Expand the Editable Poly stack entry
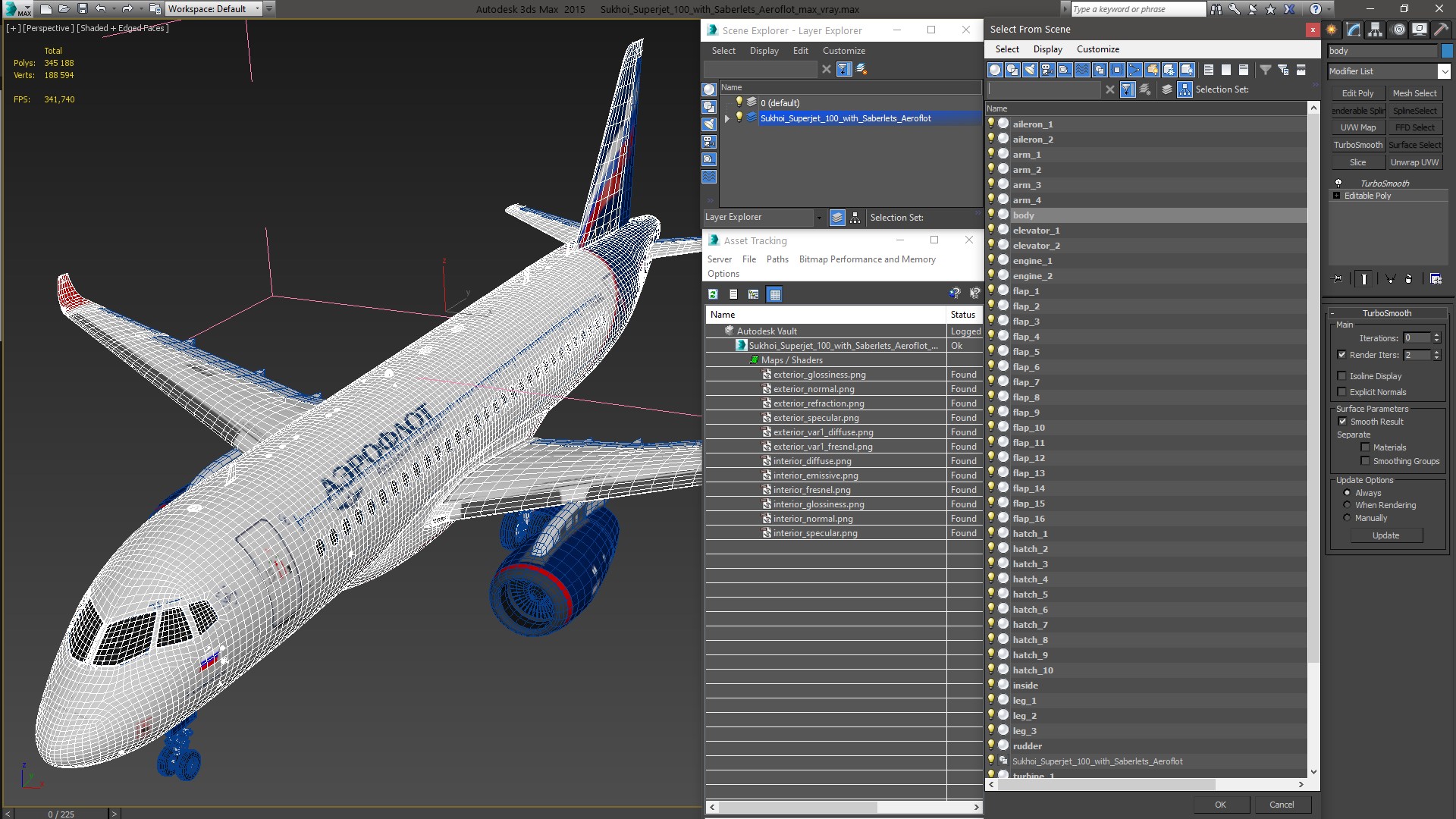The width and height of the screenshot is (1456, 819). click(x=1336, y=196)
